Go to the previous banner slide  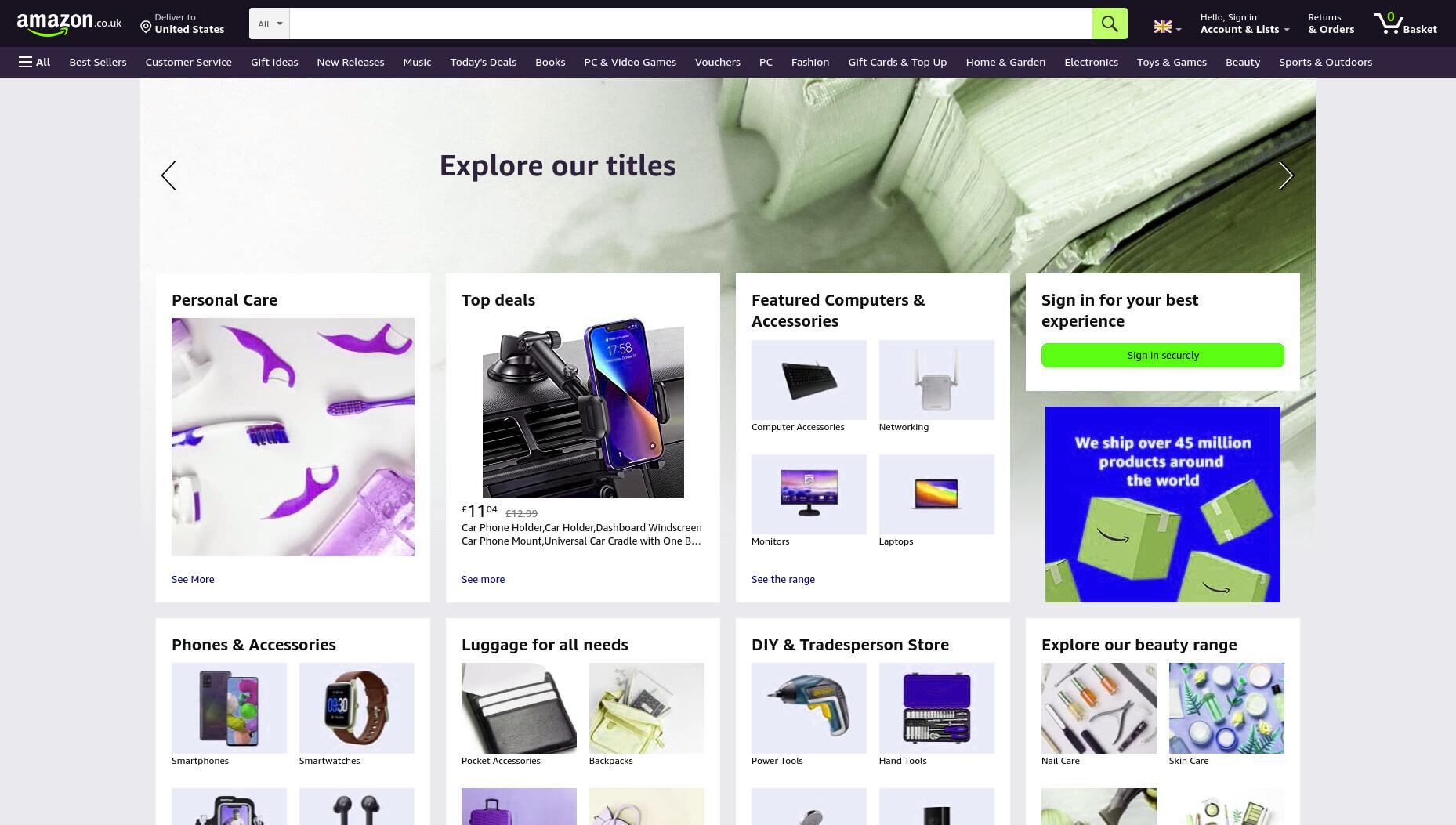coord(168,175)
